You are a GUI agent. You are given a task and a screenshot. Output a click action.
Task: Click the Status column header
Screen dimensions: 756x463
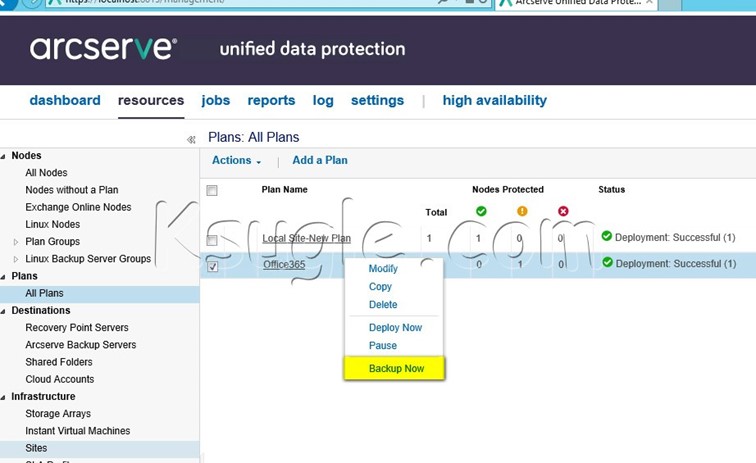pos(611,190)
